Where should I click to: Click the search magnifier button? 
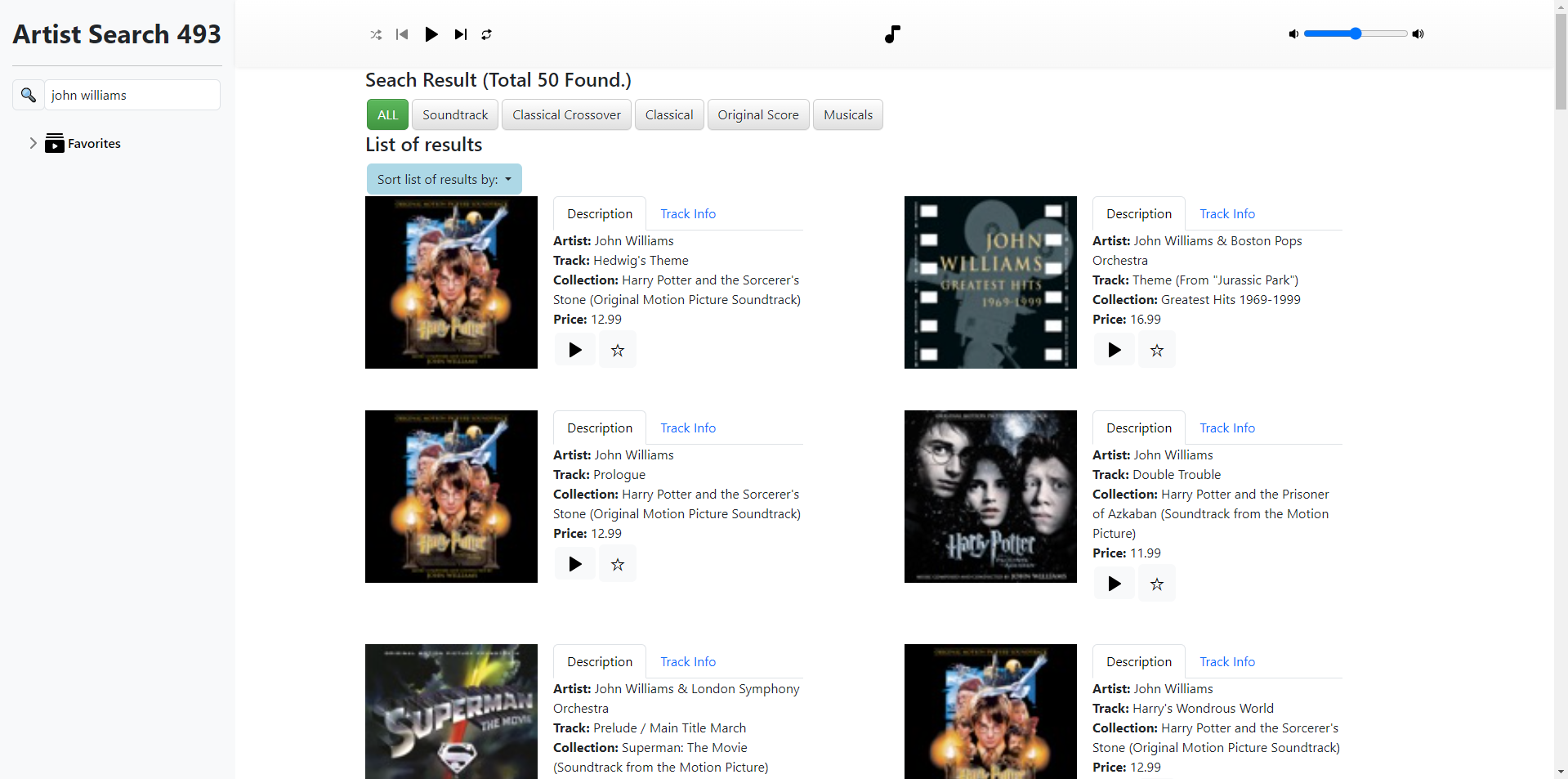pos(28,95)
